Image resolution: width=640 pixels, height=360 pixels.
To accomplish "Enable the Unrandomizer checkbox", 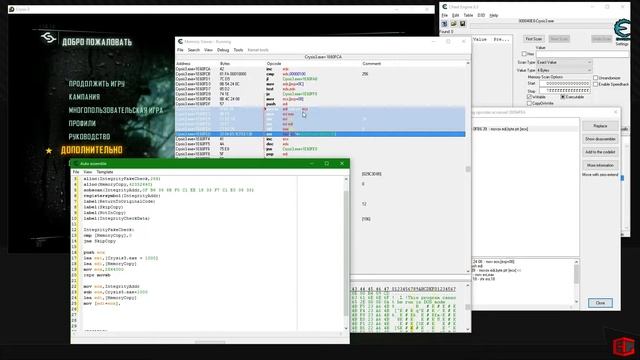I will click(x=596, y=78).
